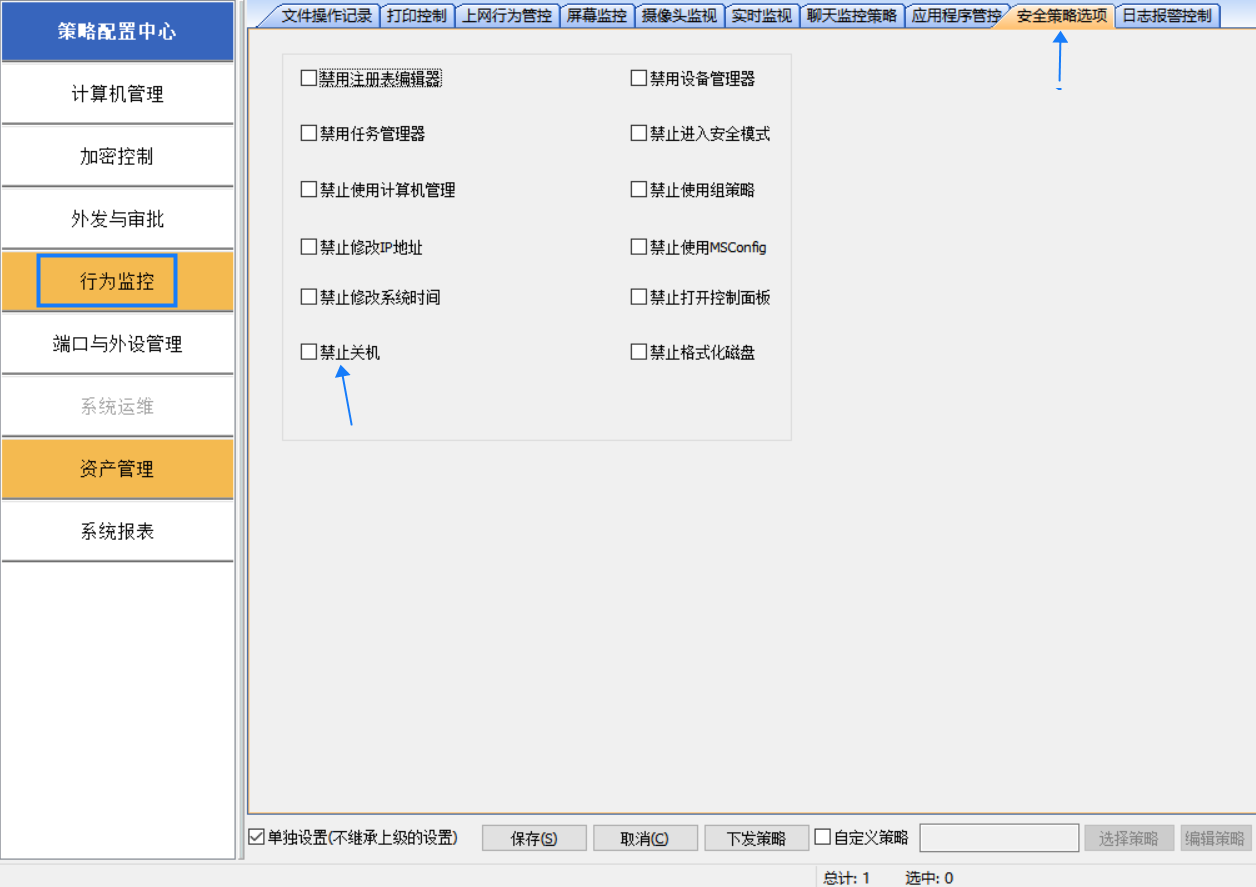
Task: Open the 文件操作记录 tab
Action: click(330, 15)
